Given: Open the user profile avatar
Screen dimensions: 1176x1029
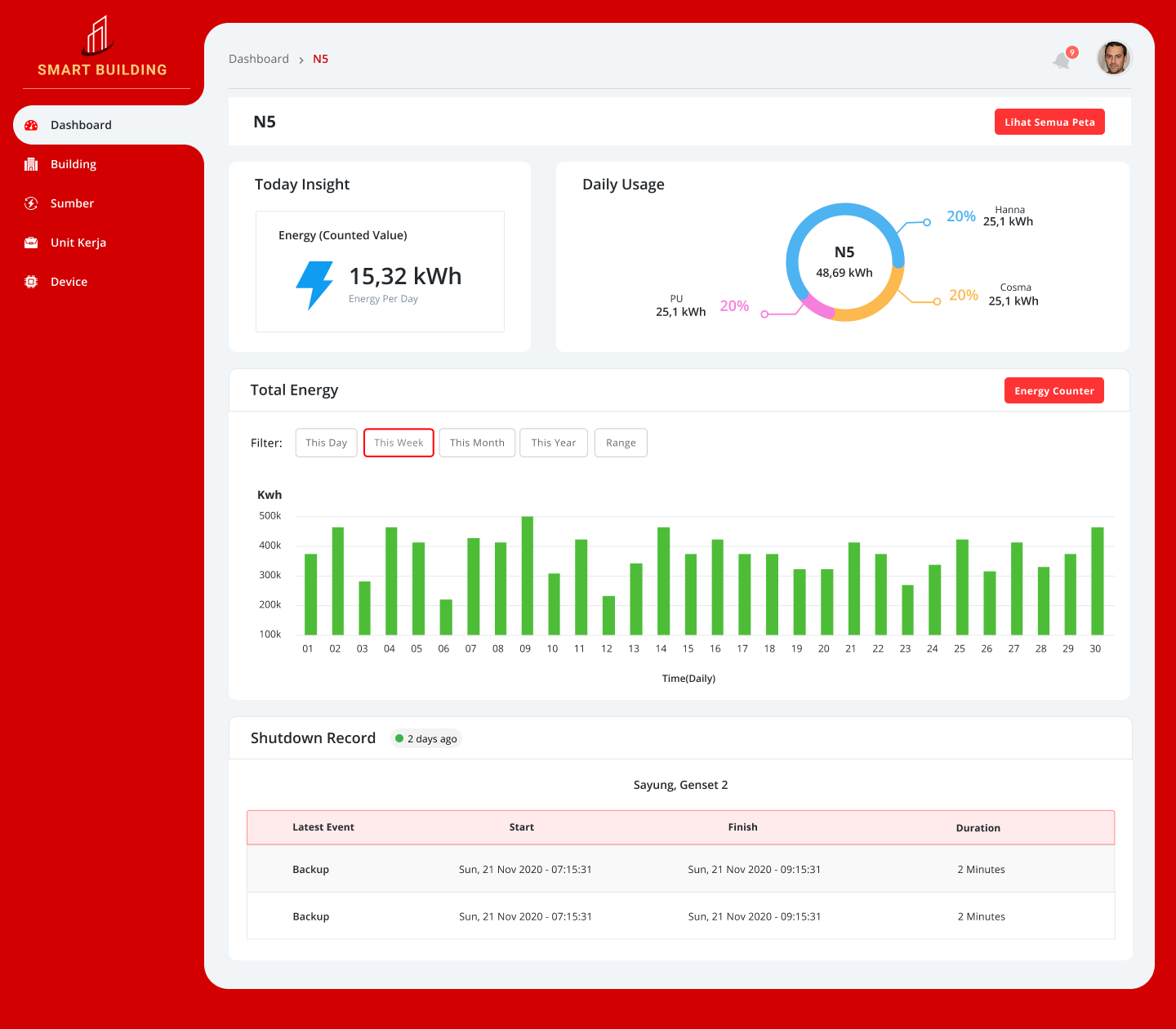Looking at the screenshot, I should 1113,58.
